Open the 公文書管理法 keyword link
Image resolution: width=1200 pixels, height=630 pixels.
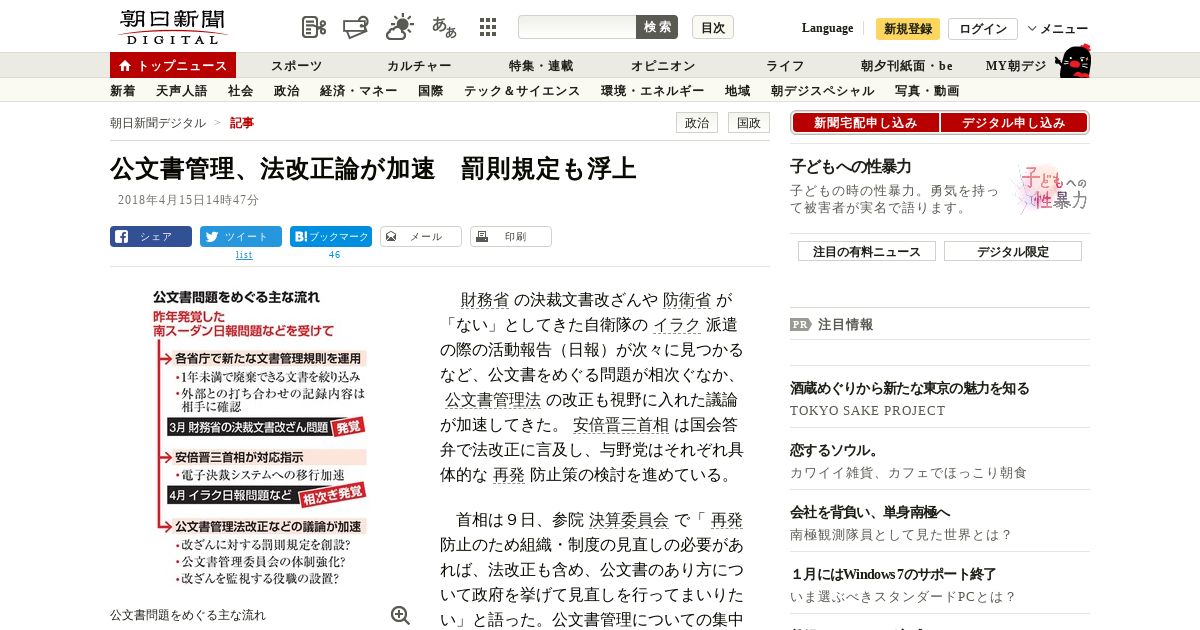click(493, 400)
